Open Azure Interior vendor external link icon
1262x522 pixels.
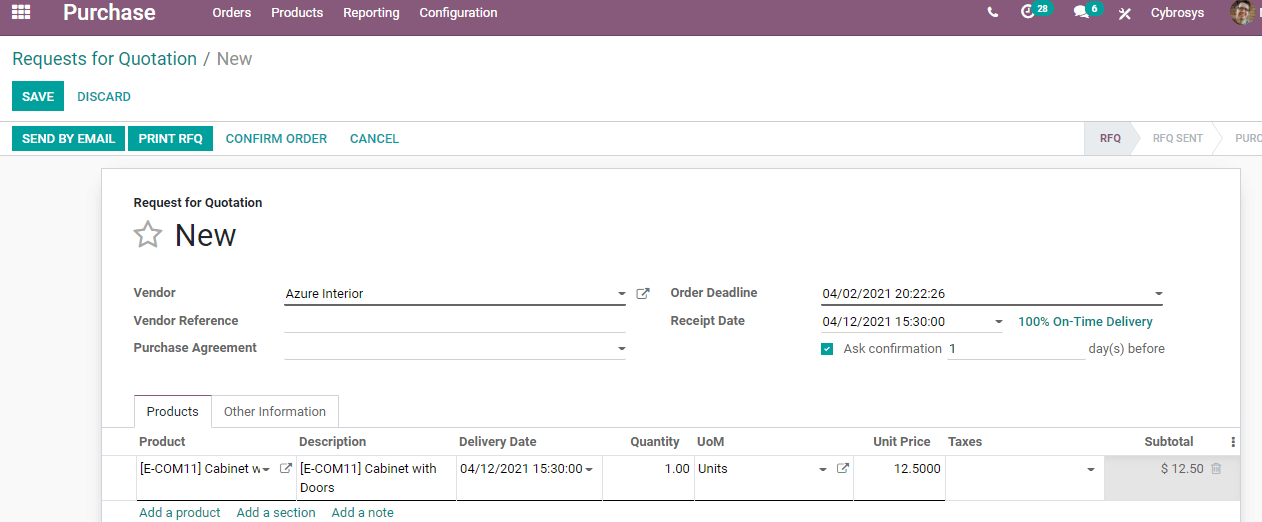click(x=643, y=294)
